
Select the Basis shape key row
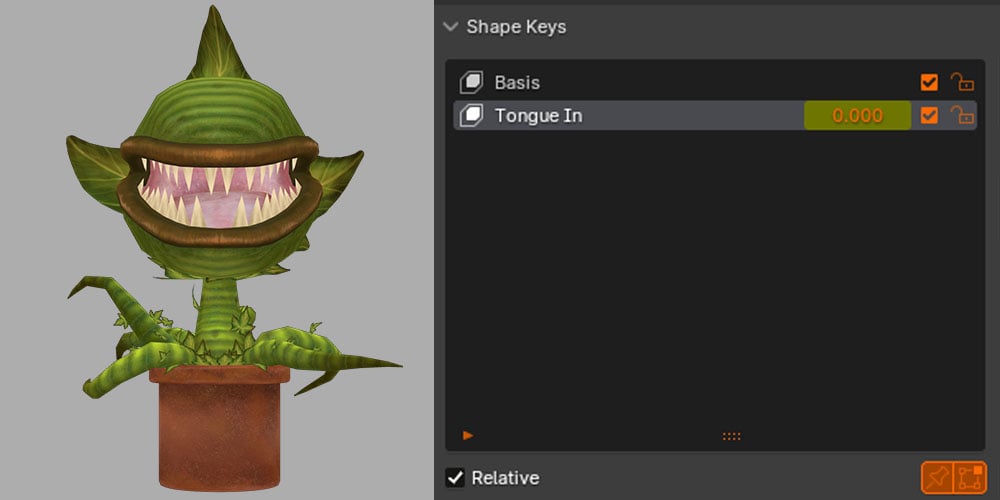click(715, 82)
